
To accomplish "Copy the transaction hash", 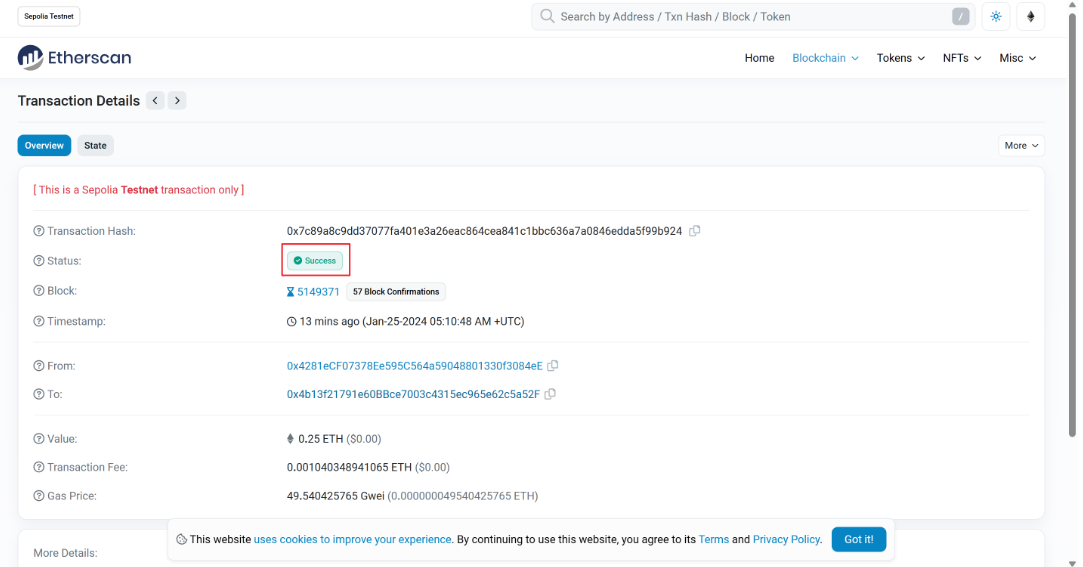I will (x=695, y=231).
